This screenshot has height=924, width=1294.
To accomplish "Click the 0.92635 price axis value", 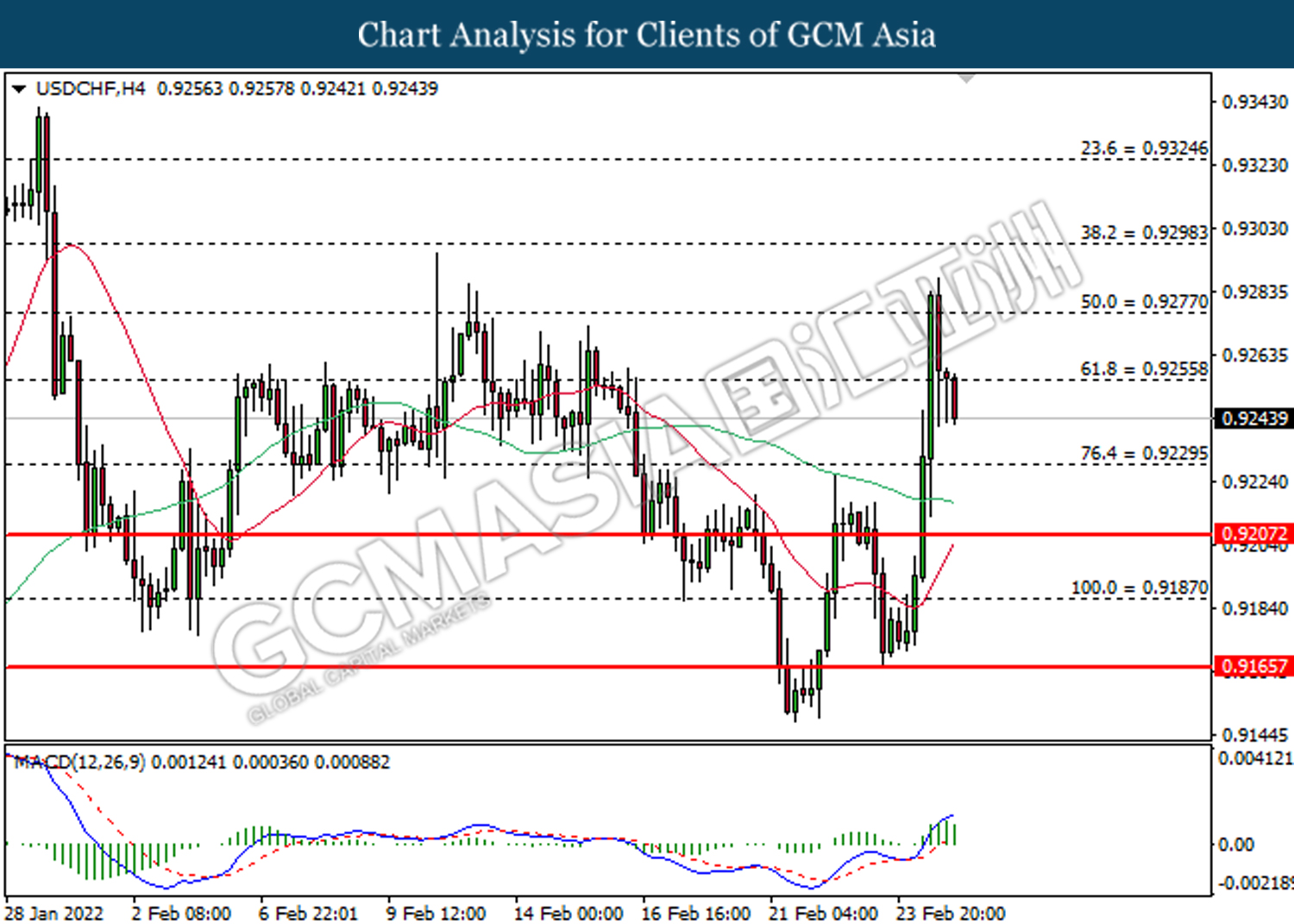I will click(1255, 355).
